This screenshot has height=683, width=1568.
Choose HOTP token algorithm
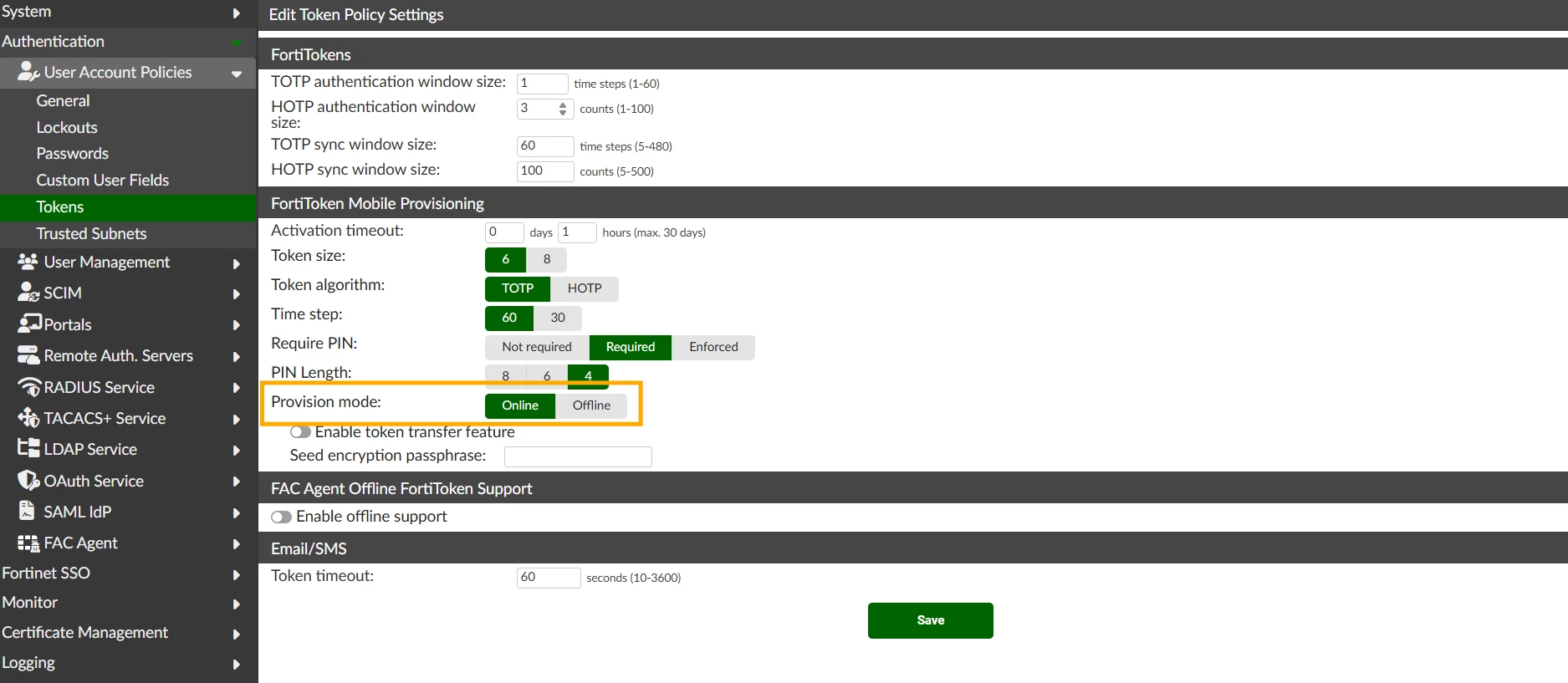click(585, 288)
